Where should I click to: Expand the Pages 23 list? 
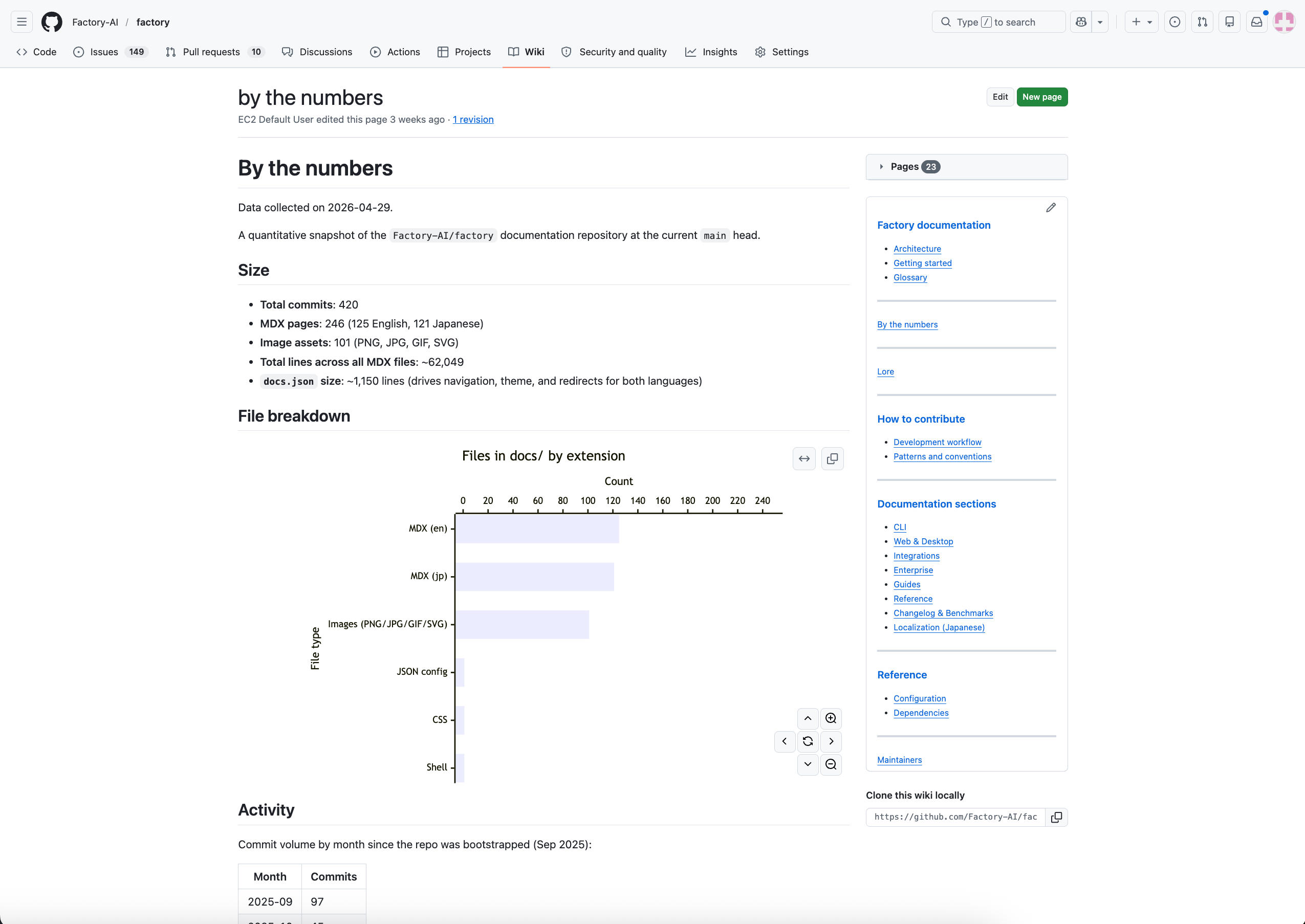[966, 167]
